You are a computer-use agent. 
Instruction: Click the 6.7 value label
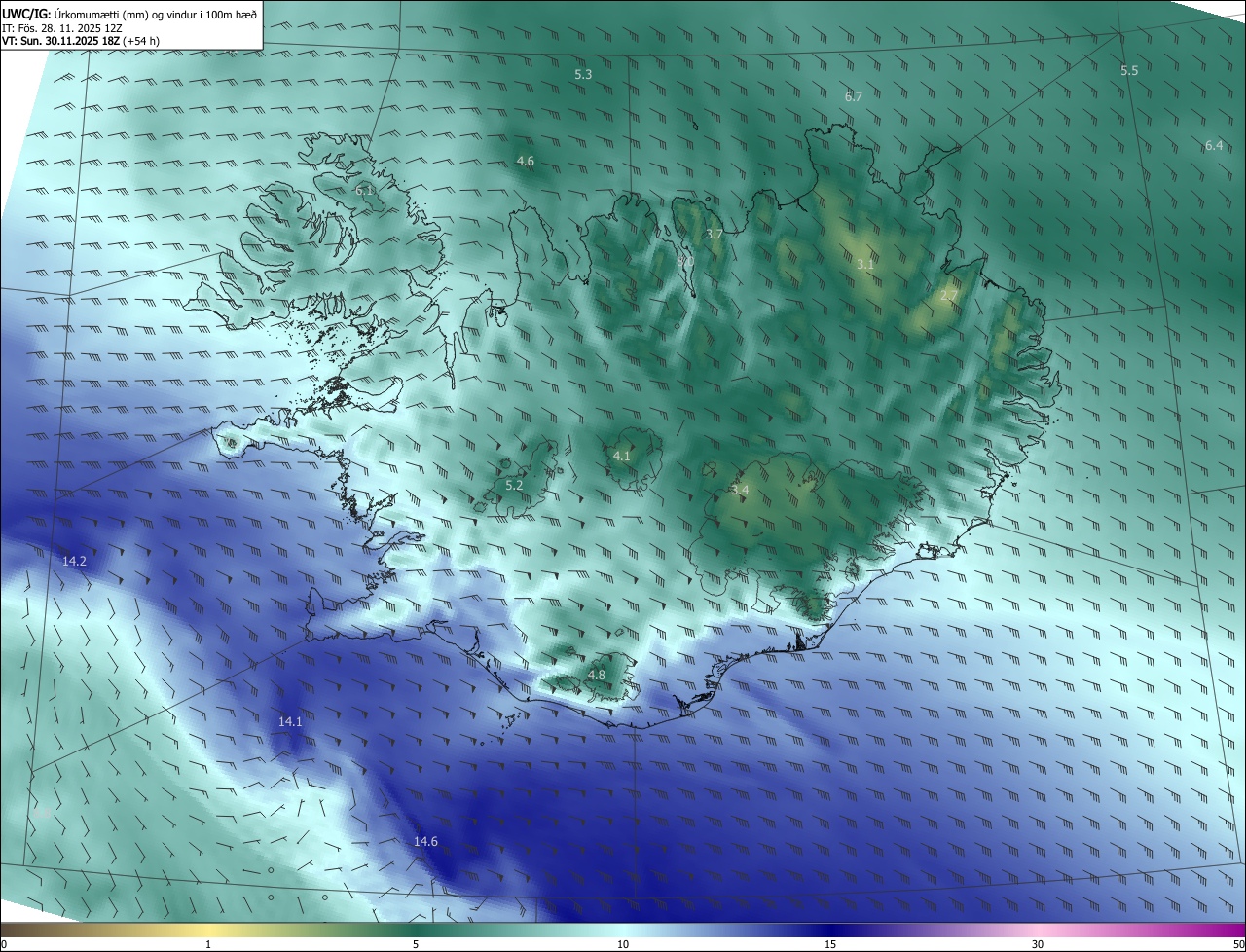point(854,96)
